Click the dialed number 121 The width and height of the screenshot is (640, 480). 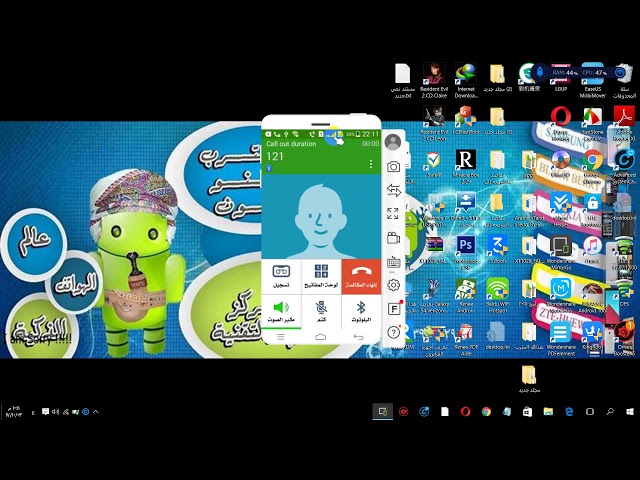pyautogui.click(x=275, y=156)
